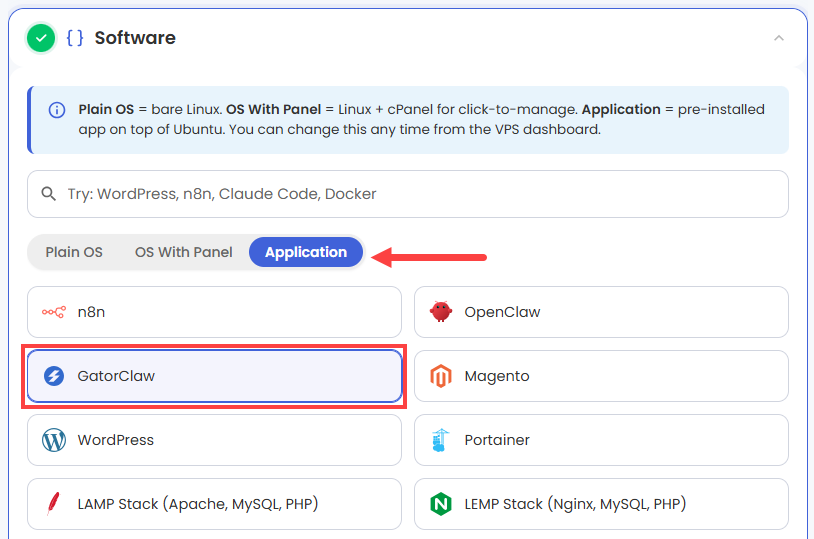The height and width of the screenshot is (539, 814).
Task: Click the red OpenClaw mascot icon
Action: tap(441, 312)
